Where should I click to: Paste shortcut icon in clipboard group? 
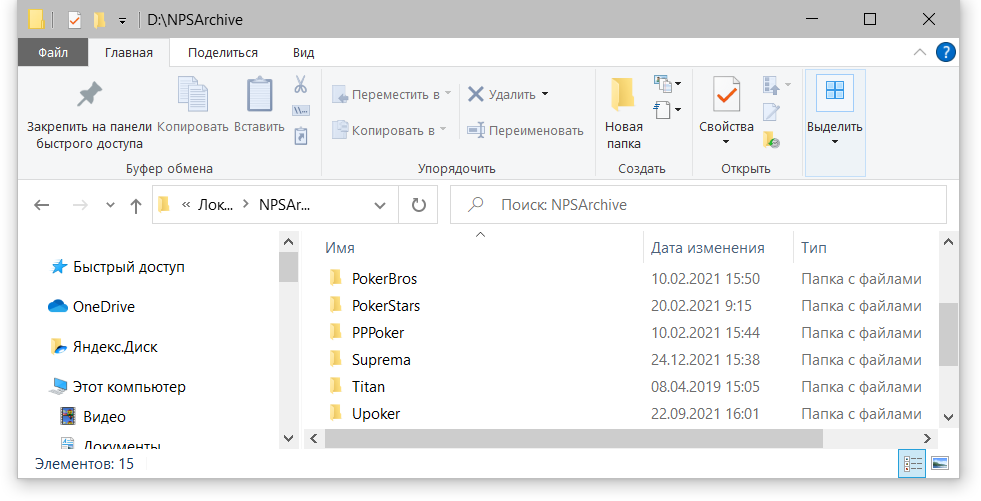click(301, 136)
